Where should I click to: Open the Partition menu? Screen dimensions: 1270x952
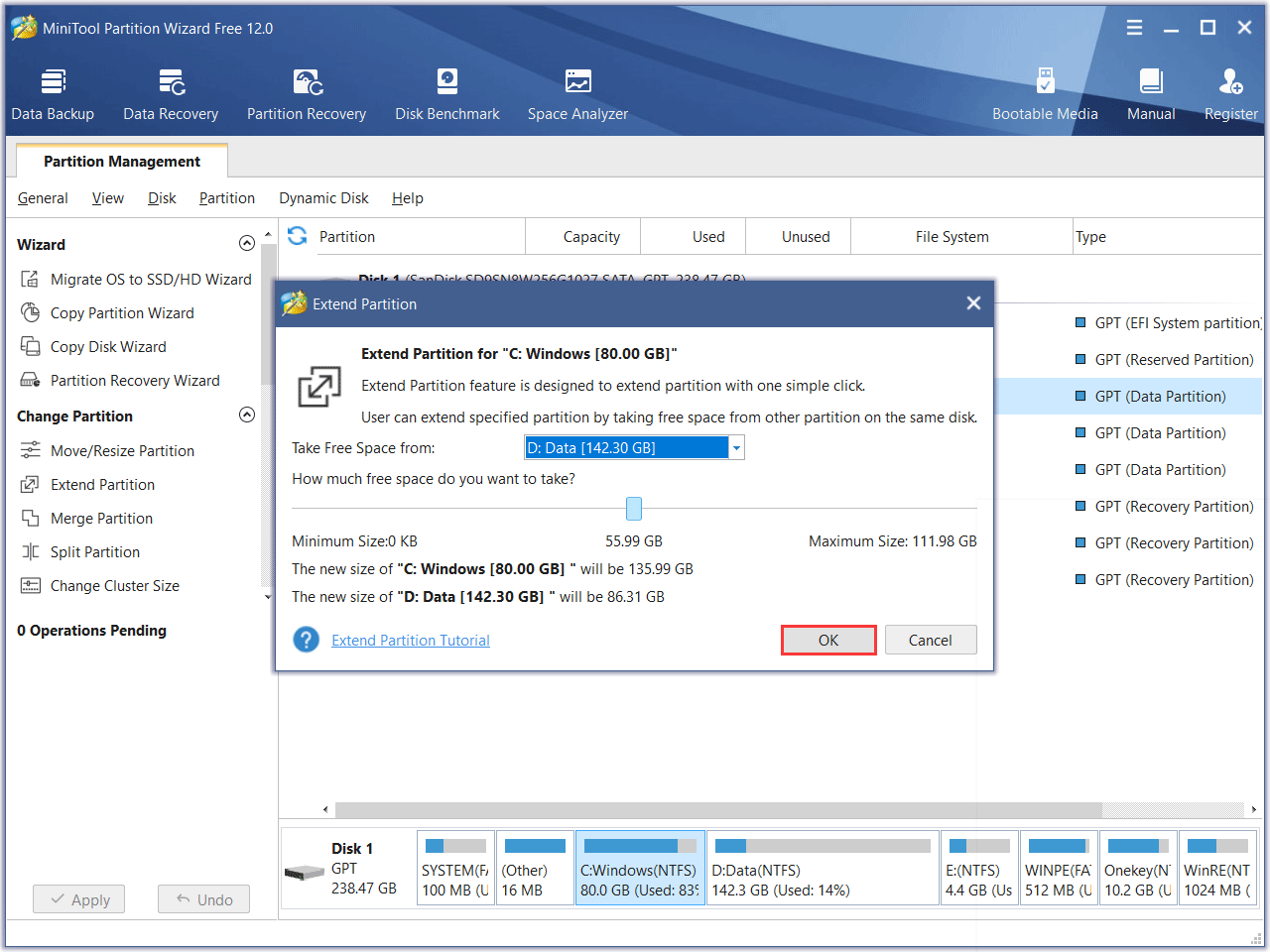coord(227,198)
